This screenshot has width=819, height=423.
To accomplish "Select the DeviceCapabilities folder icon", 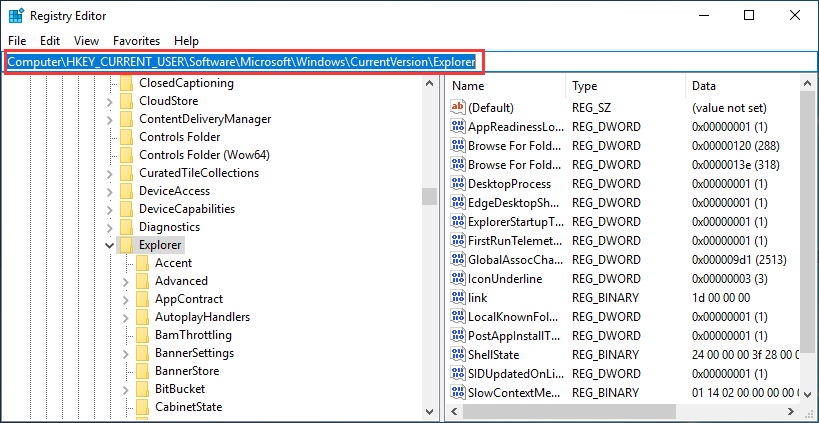I will pos(126,209).
